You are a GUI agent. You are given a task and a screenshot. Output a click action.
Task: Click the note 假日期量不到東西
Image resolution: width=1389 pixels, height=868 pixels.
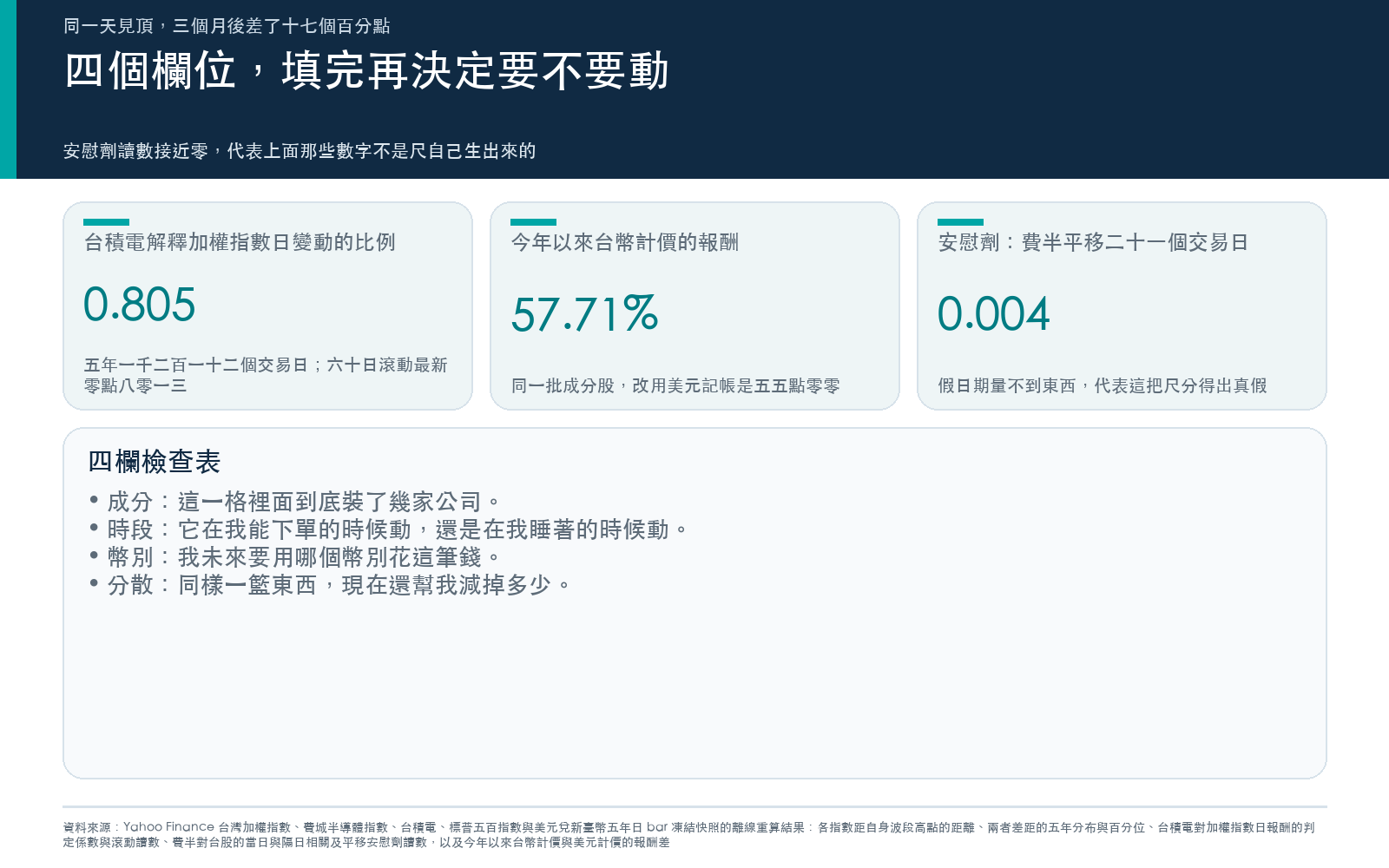[1006, 385]
